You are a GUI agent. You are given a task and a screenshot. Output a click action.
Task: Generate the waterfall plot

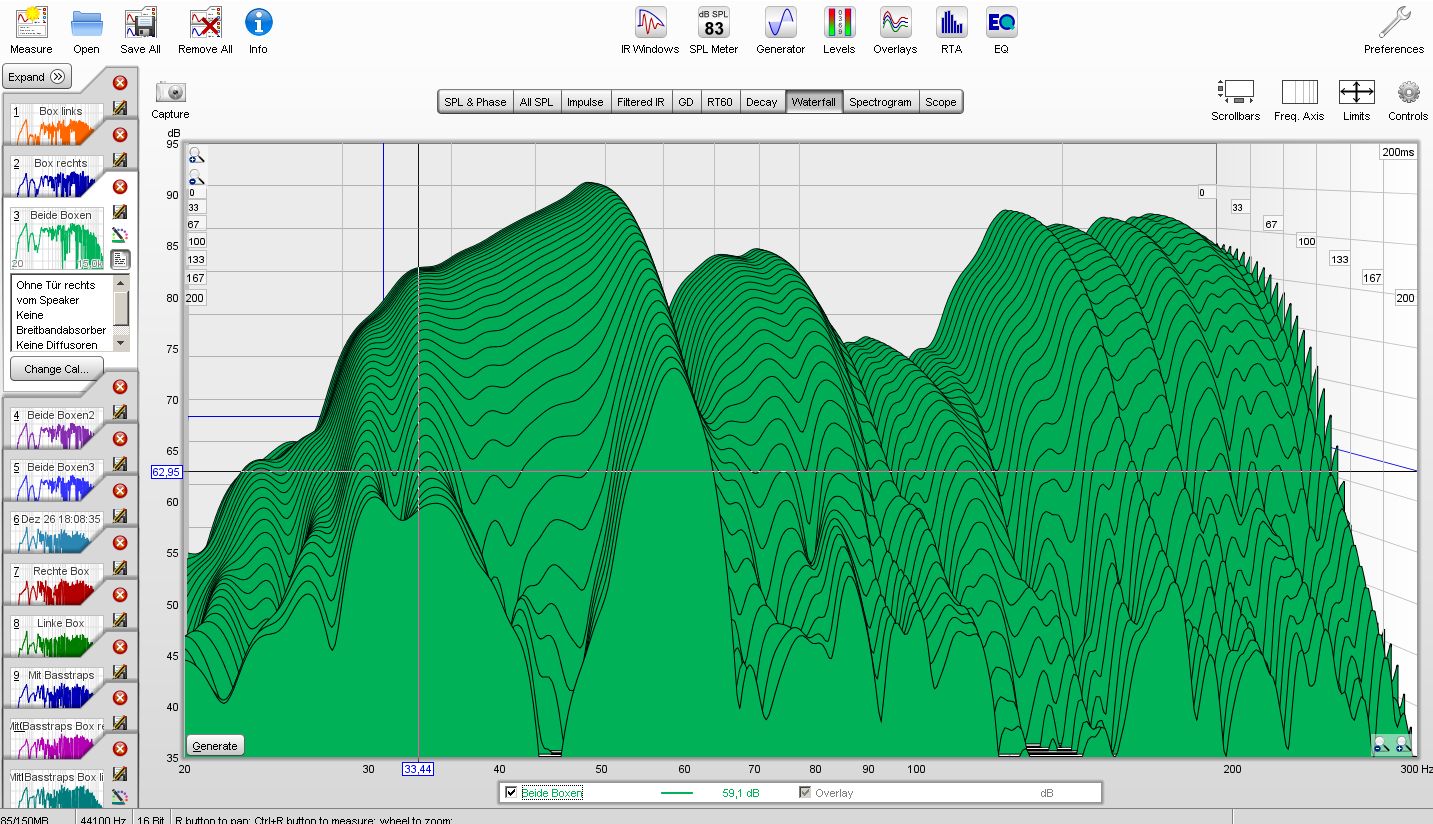pyautogui.click(x=215, y=746)
